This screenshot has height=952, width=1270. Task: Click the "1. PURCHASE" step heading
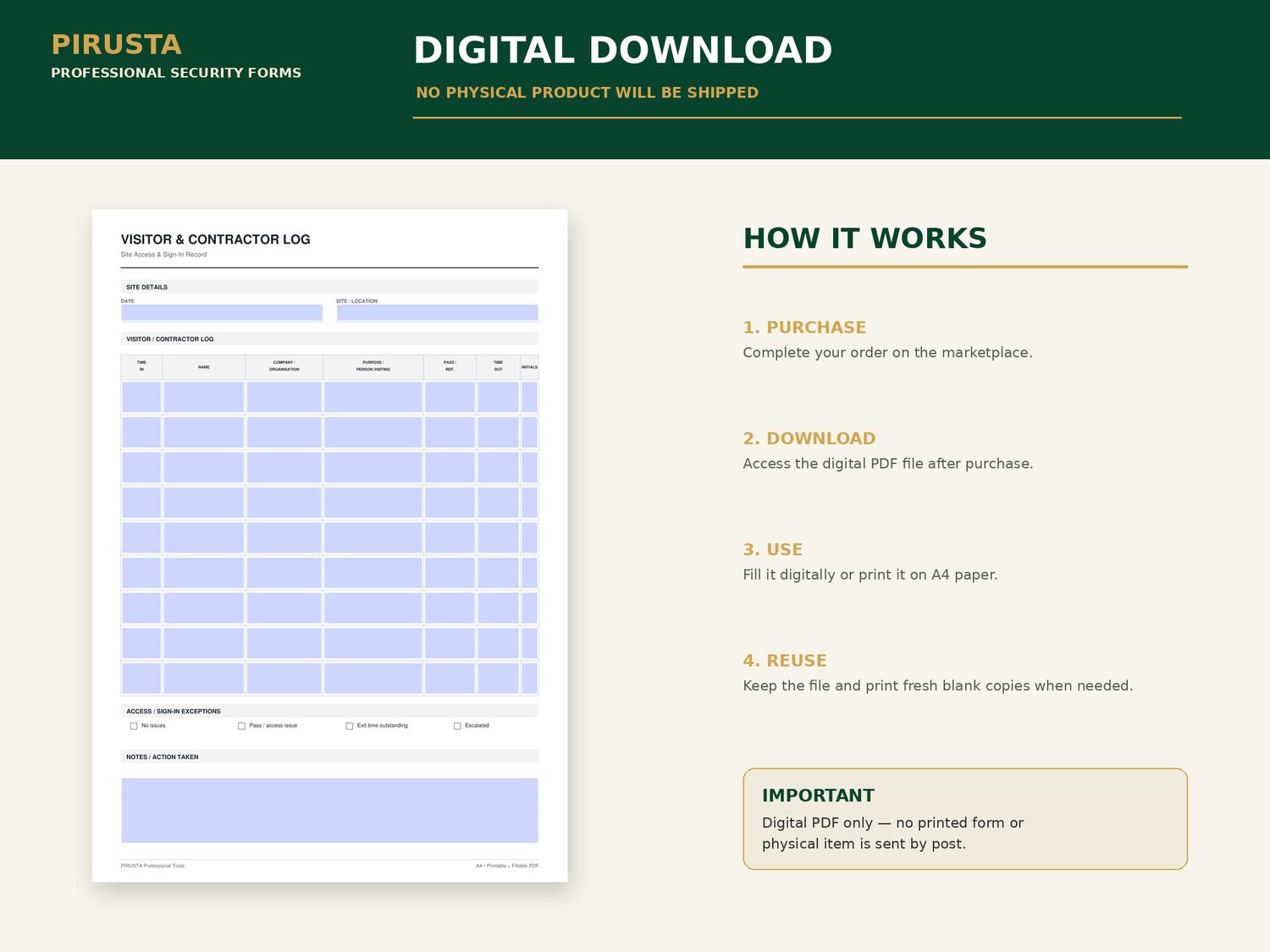coord(804,327)
